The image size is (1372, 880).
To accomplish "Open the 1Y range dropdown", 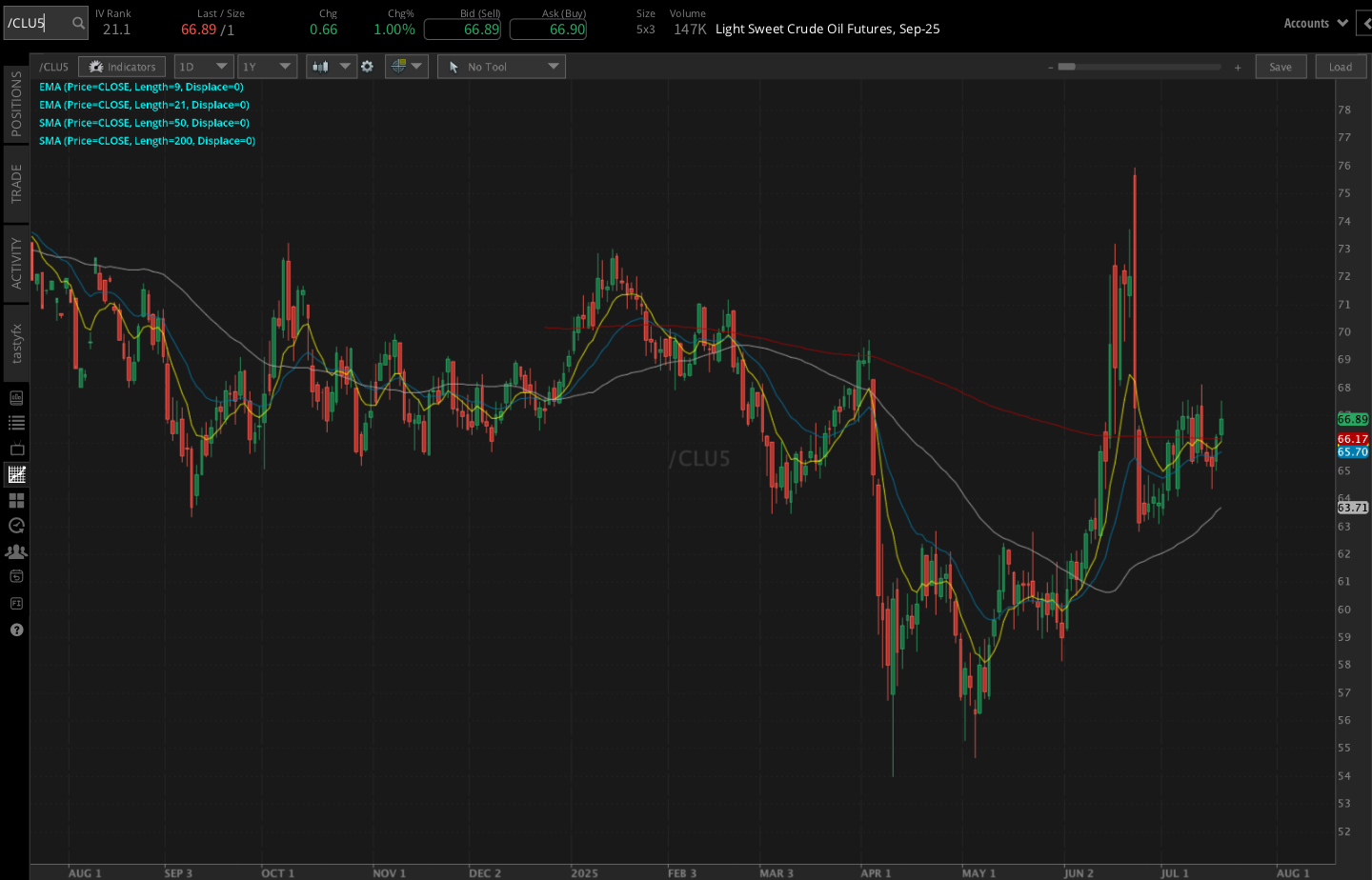I will pos(267,66).
